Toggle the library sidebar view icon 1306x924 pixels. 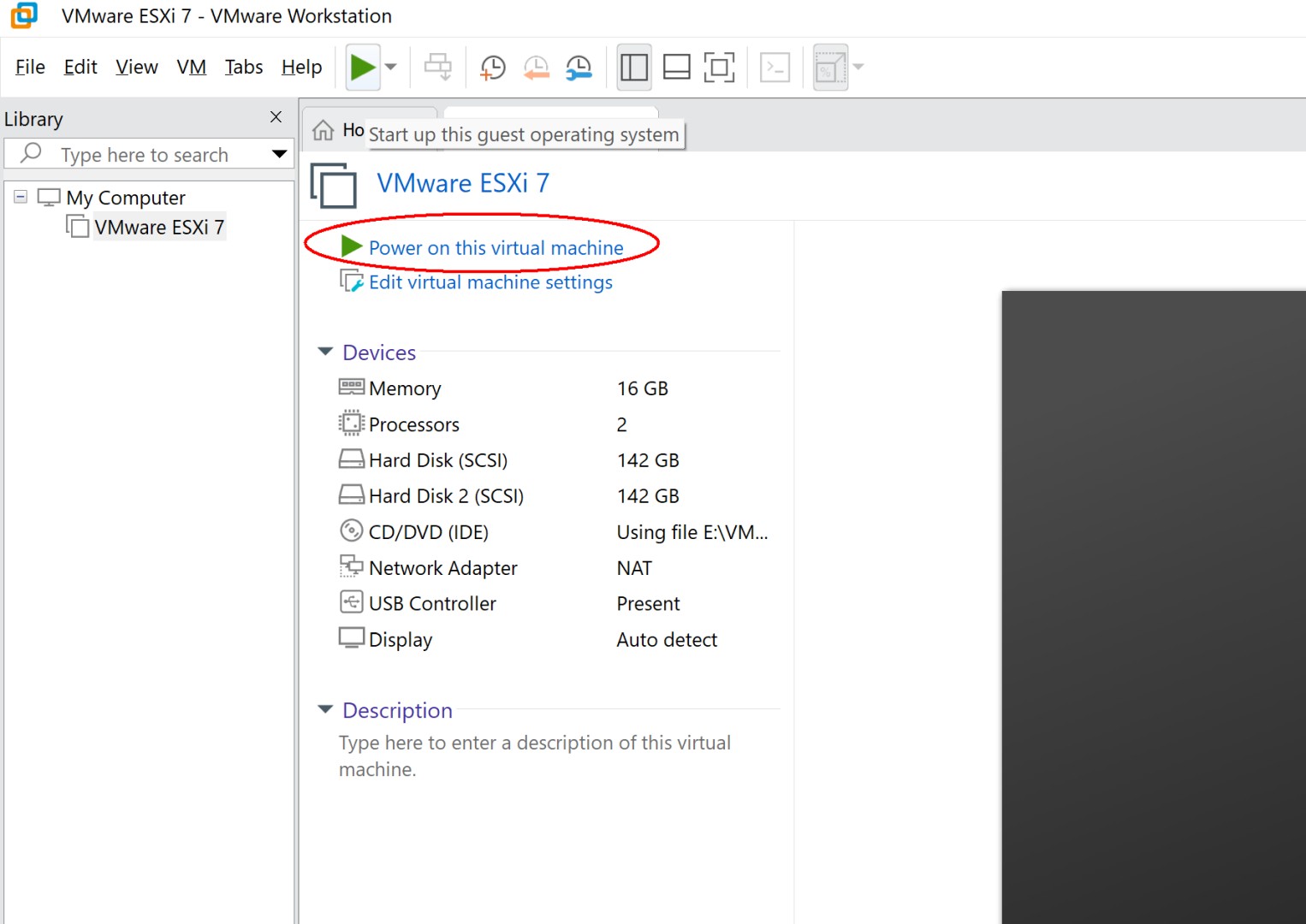[634, 67]
